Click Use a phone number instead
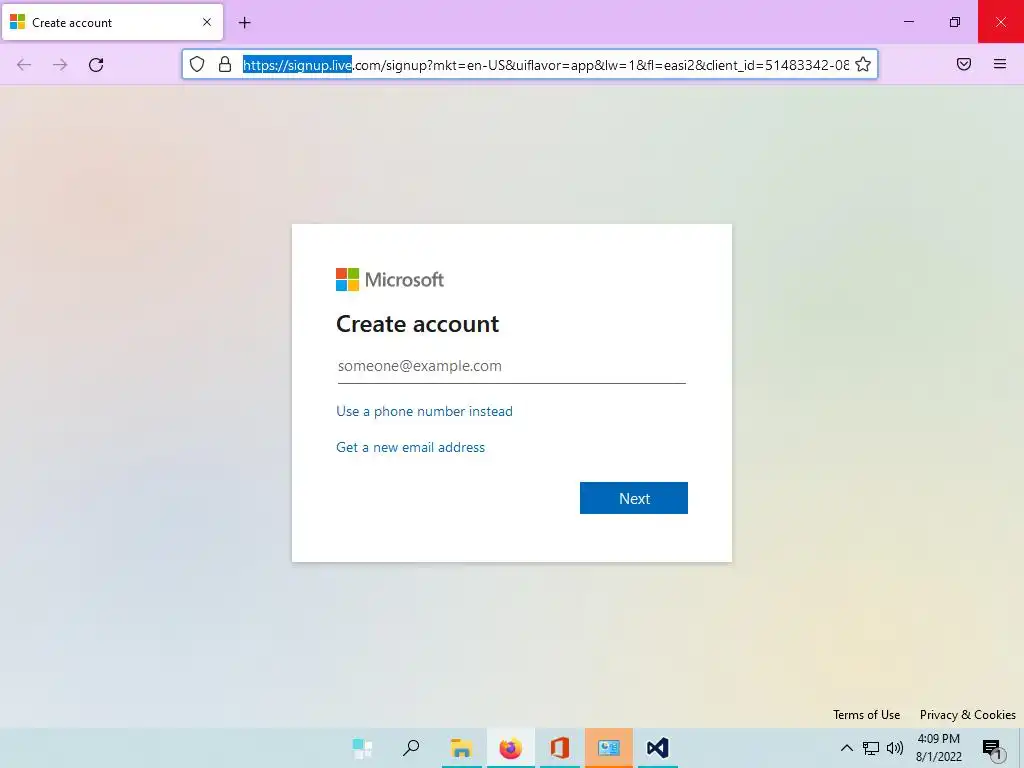1024x768 pixels. click(x=424, y=411)
